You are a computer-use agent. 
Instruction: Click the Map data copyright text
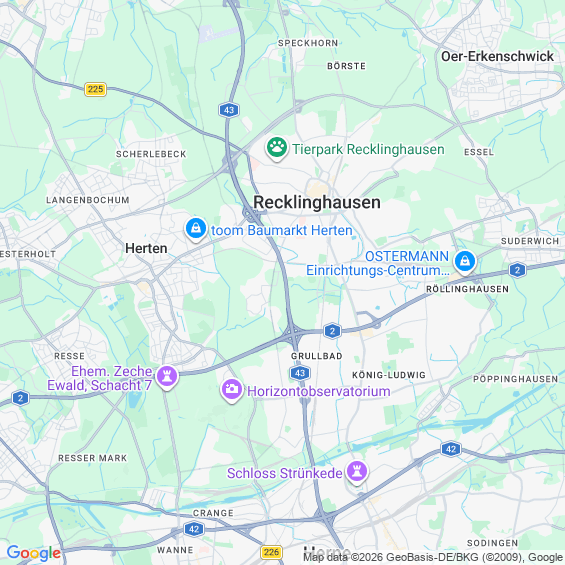433,557
